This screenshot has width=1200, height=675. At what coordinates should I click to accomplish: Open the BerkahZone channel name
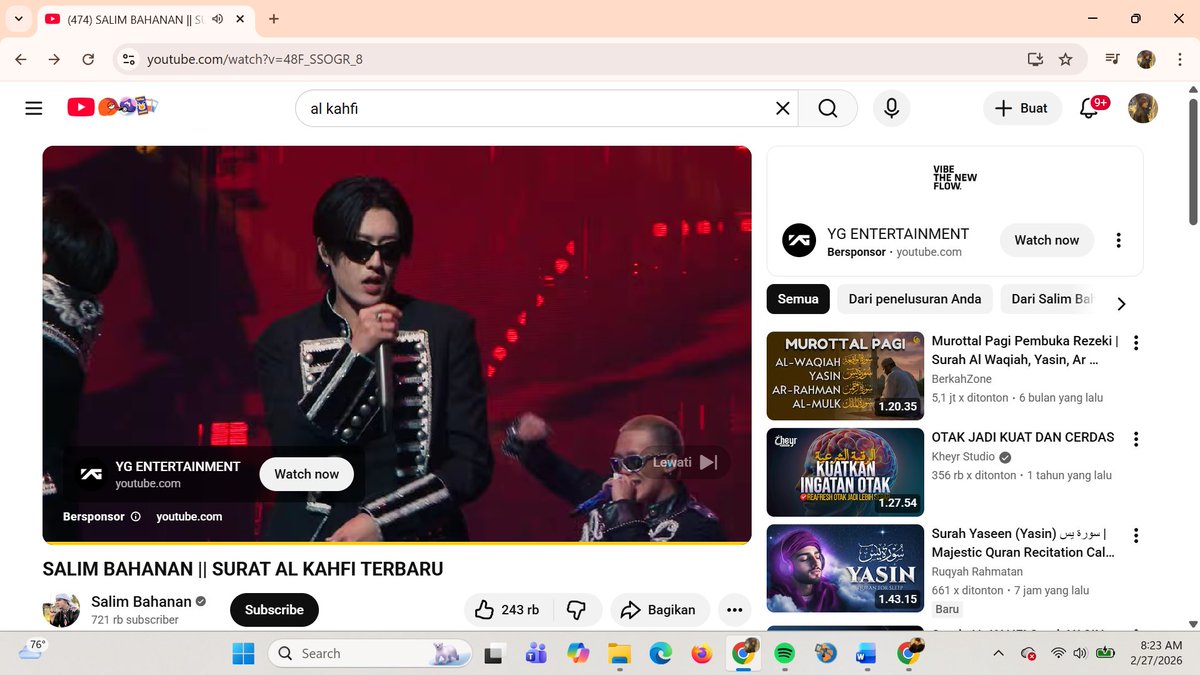click(961, 379)
